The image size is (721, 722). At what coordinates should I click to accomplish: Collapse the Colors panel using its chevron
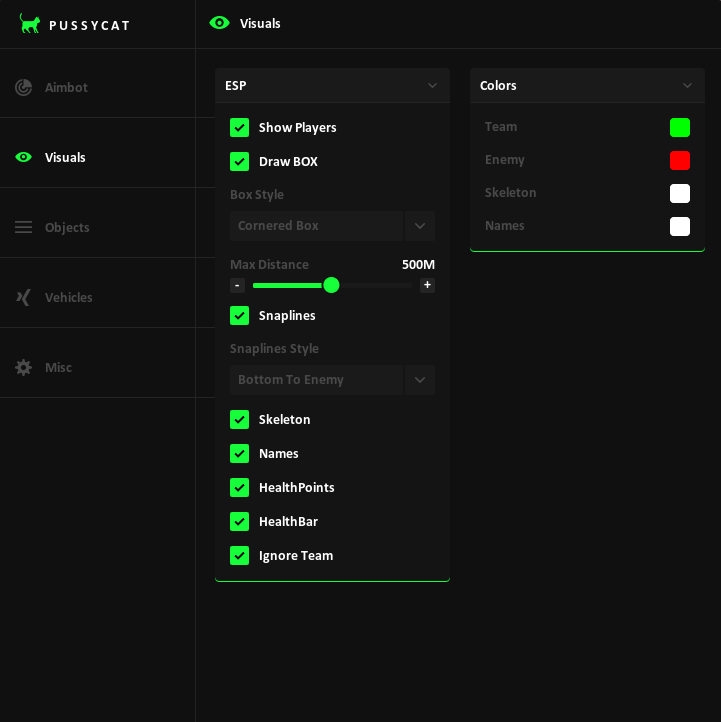(687, 86)
